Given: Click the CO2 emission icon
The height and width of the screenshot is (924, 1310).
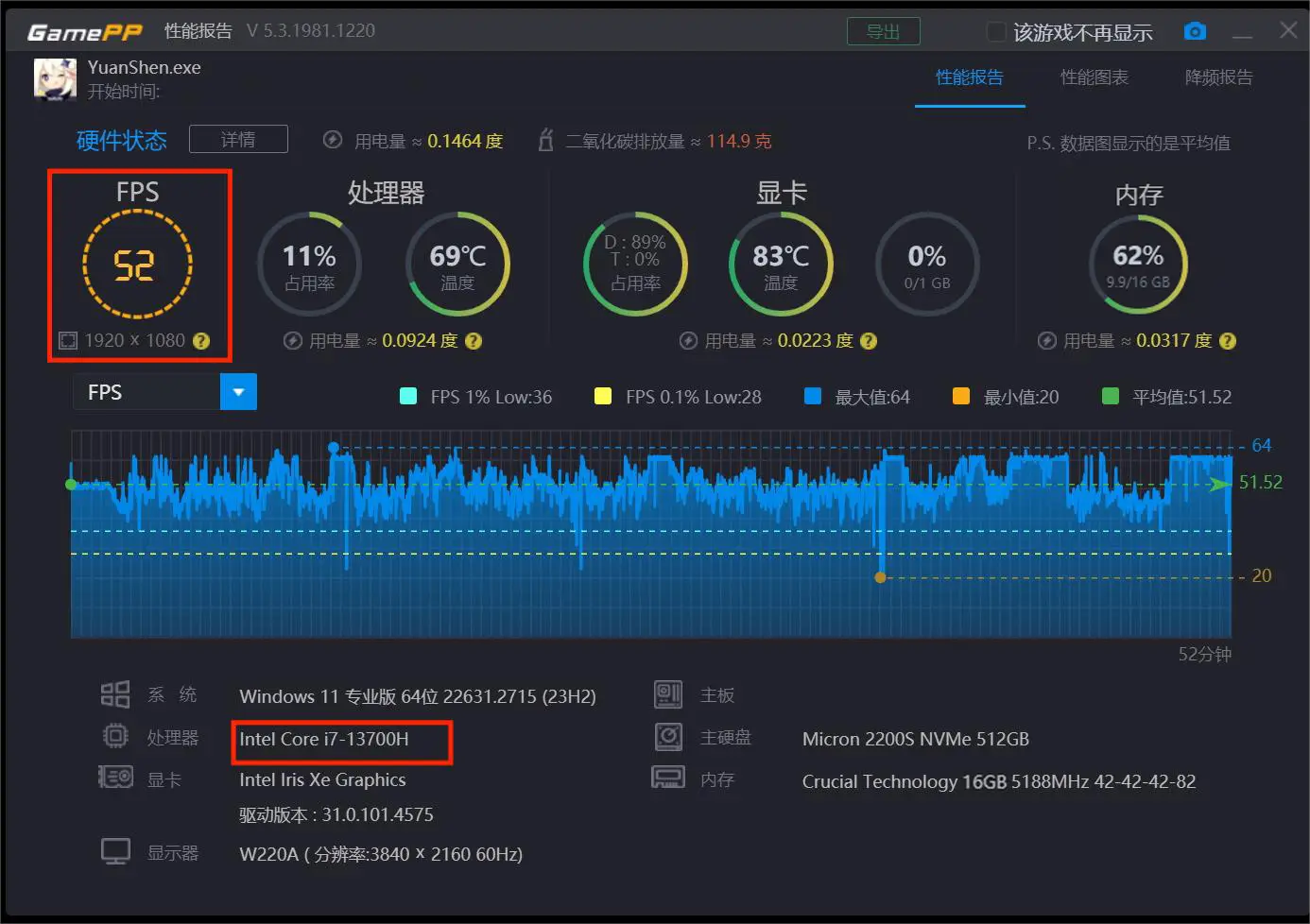Looking at the screenshot, I should coord(545,141).
